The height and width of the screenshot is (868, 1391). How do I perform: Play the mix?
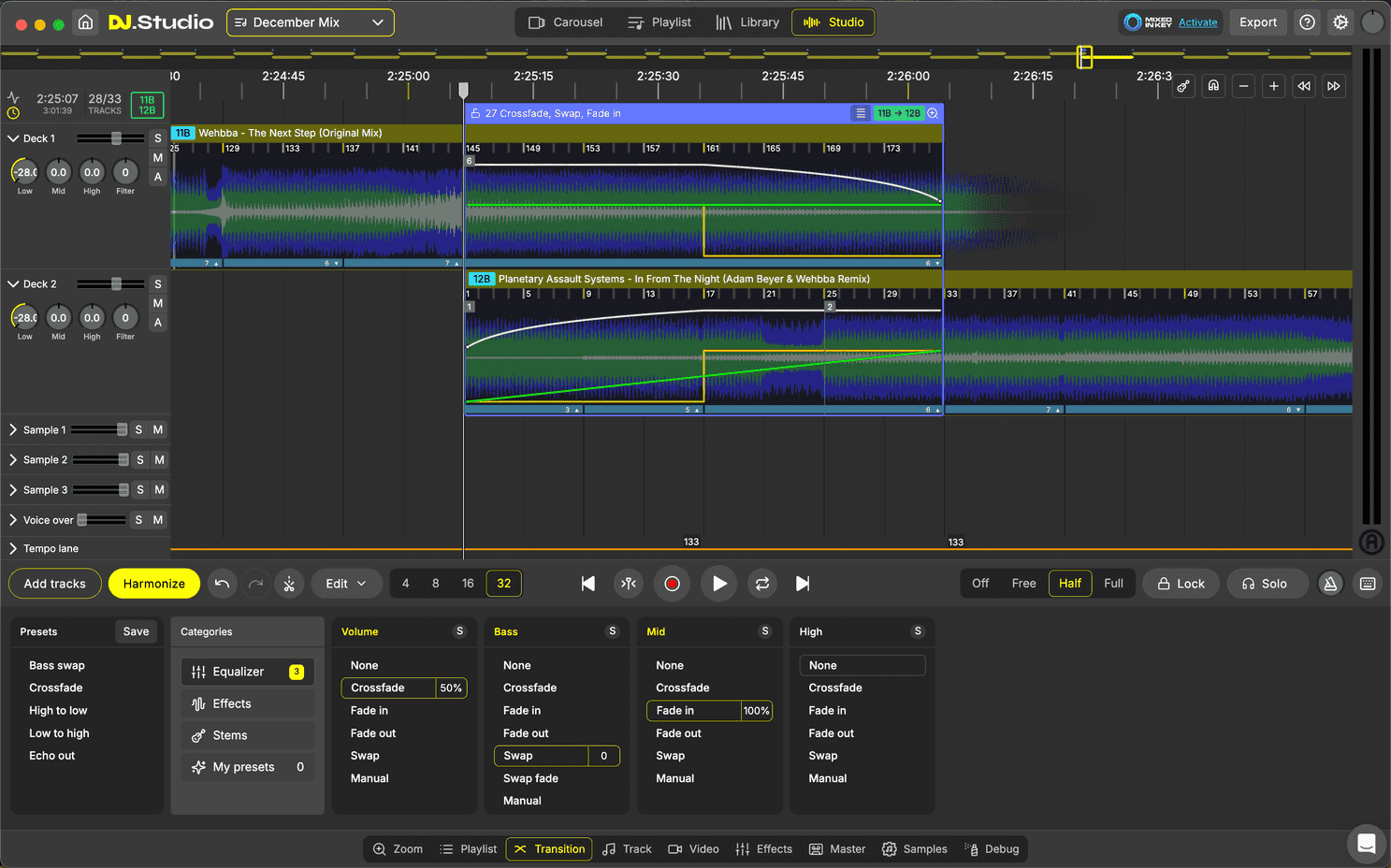tap(718, 584)
